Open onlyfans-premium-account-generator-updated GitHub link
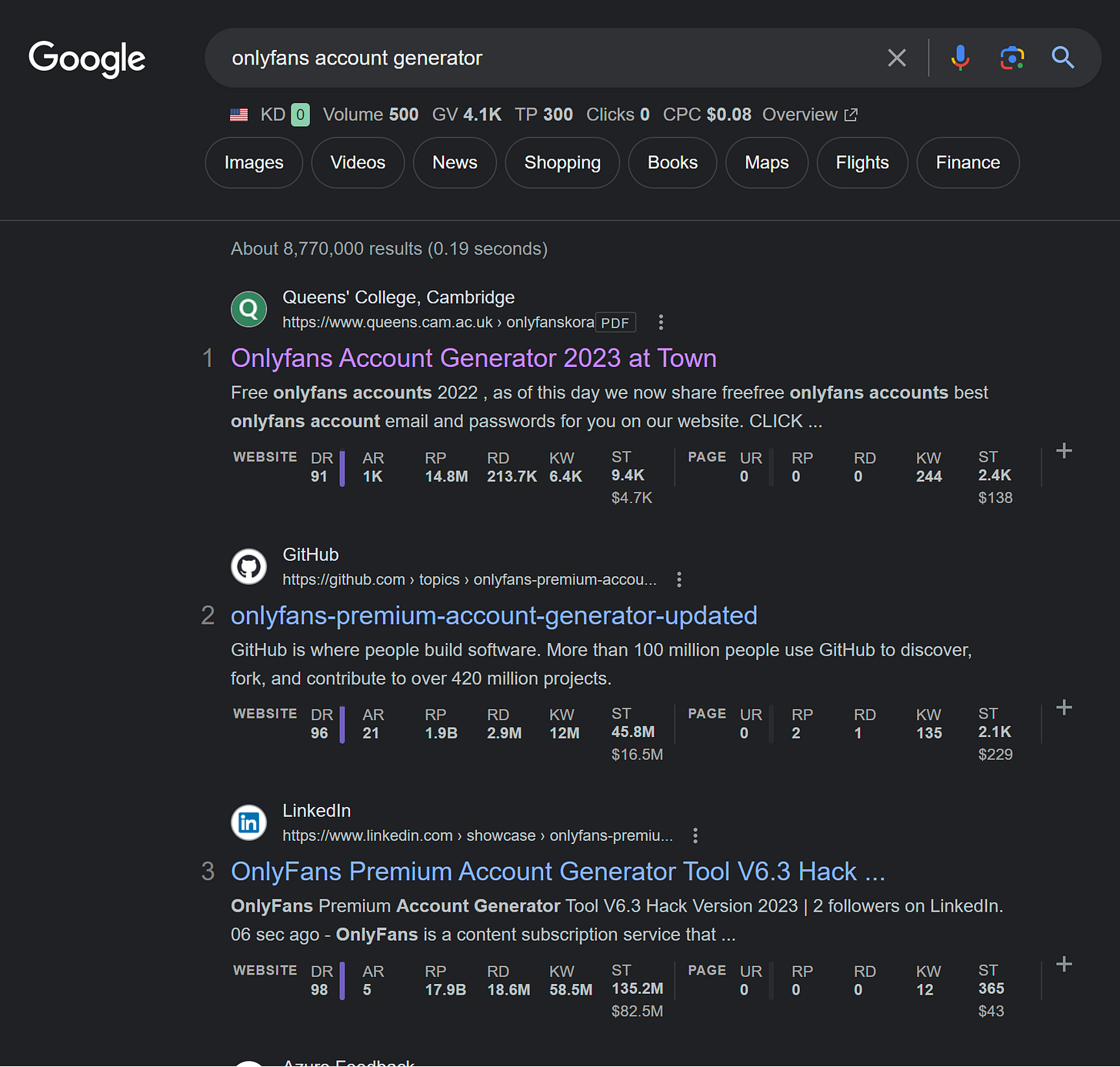The height and width of the screenshot is (1067, 1120). 494,616
